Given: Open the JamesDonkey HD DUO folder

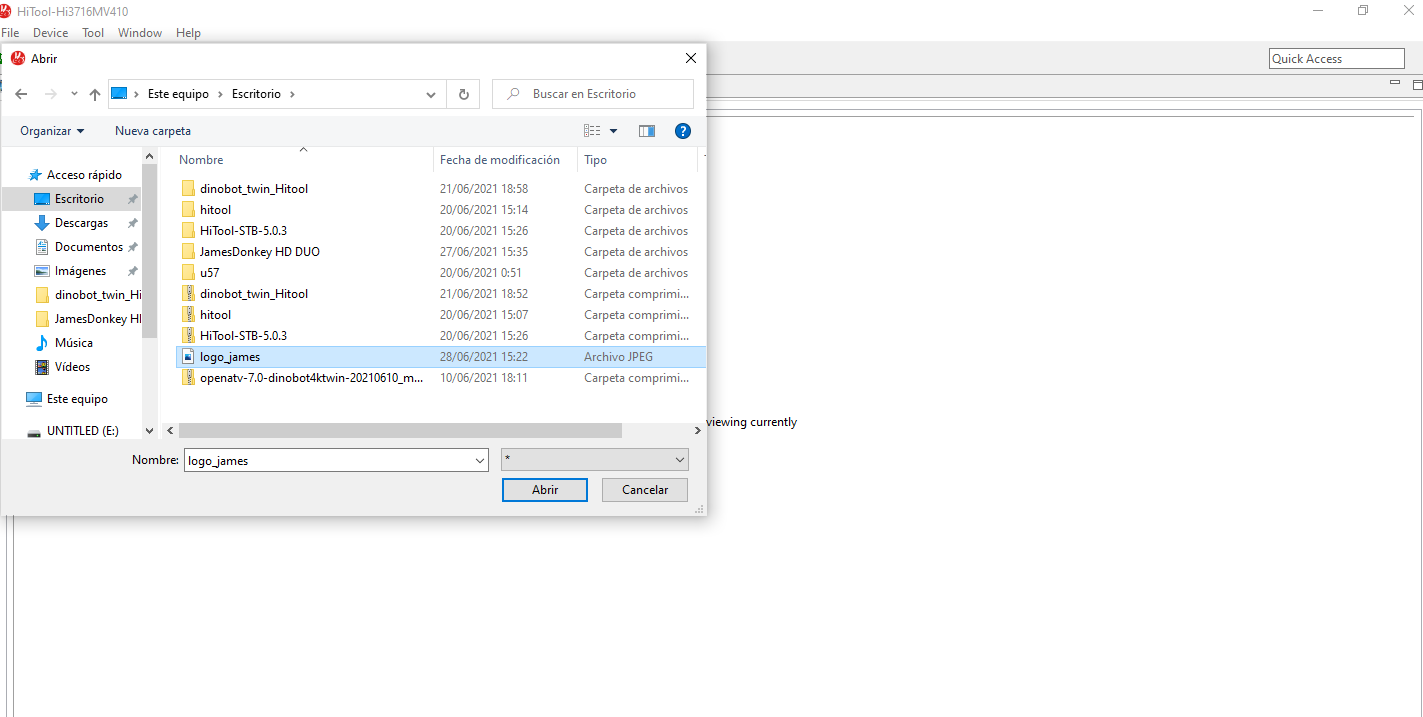Looking at the screenshot, I should pos(259,252).
